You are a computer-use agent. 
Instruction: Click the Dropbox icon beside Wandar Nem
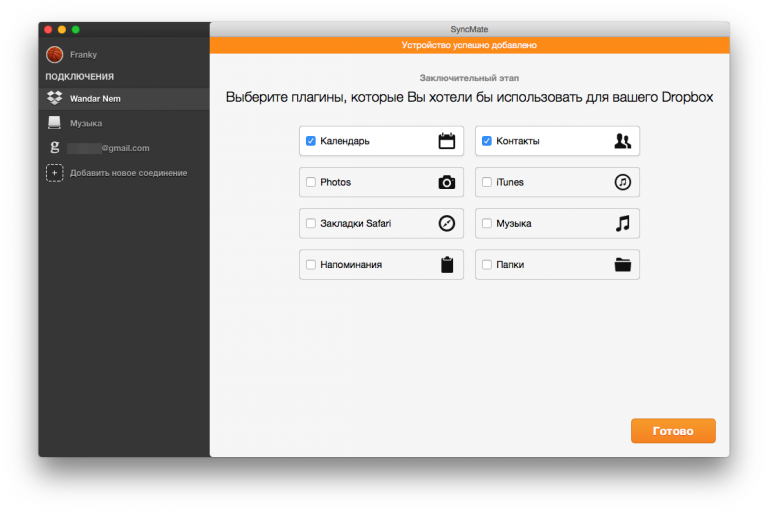[54, 98]
